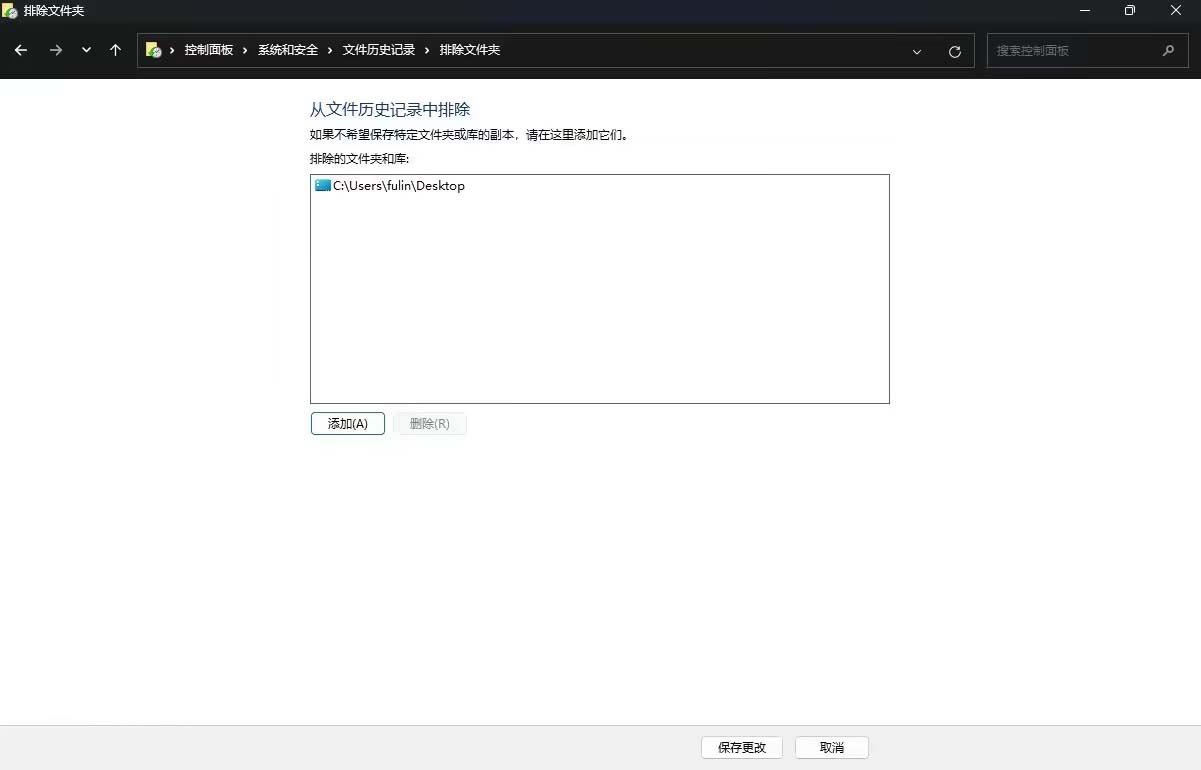Expand the chevron after 系统和安全 breadcrumb

[x=330, y=50]
